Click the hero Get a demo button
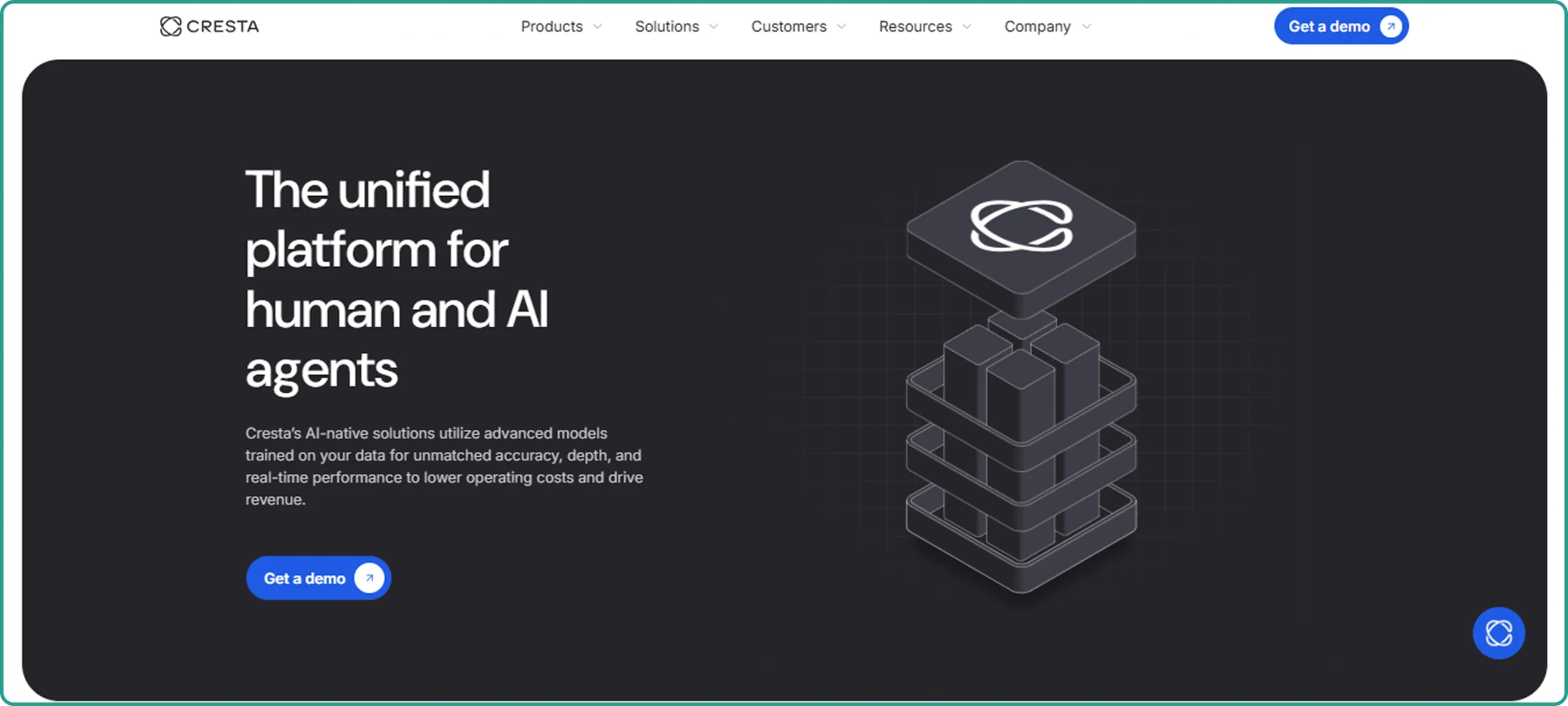 318,578
